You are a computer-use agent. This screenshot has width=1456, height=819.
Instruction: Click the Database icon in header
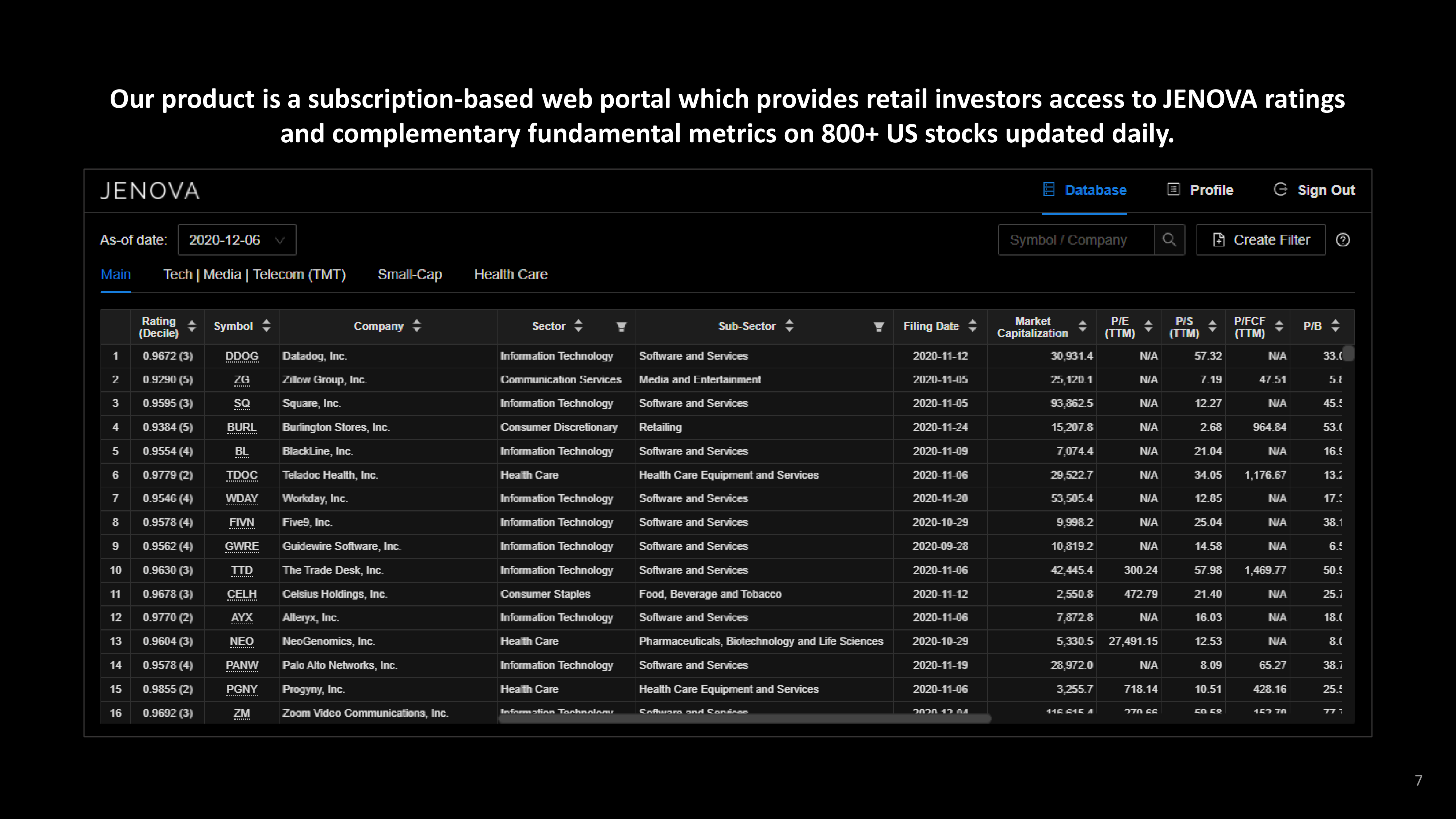[x=1048, y=189]
